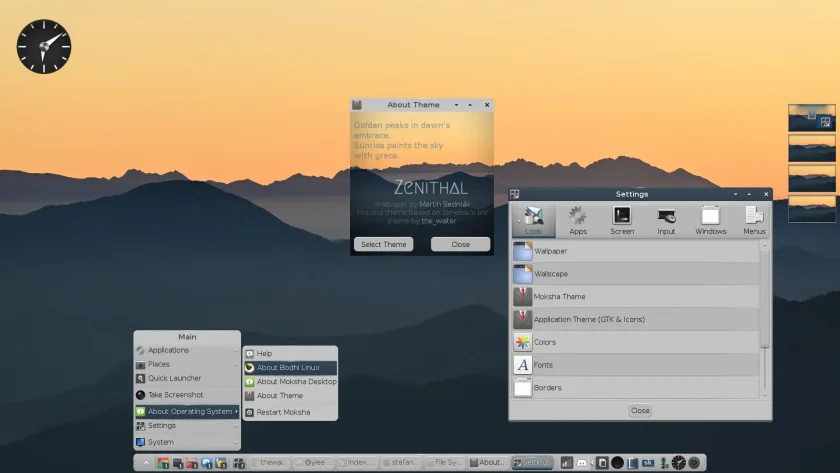Expand the Applications submenu

187,350
